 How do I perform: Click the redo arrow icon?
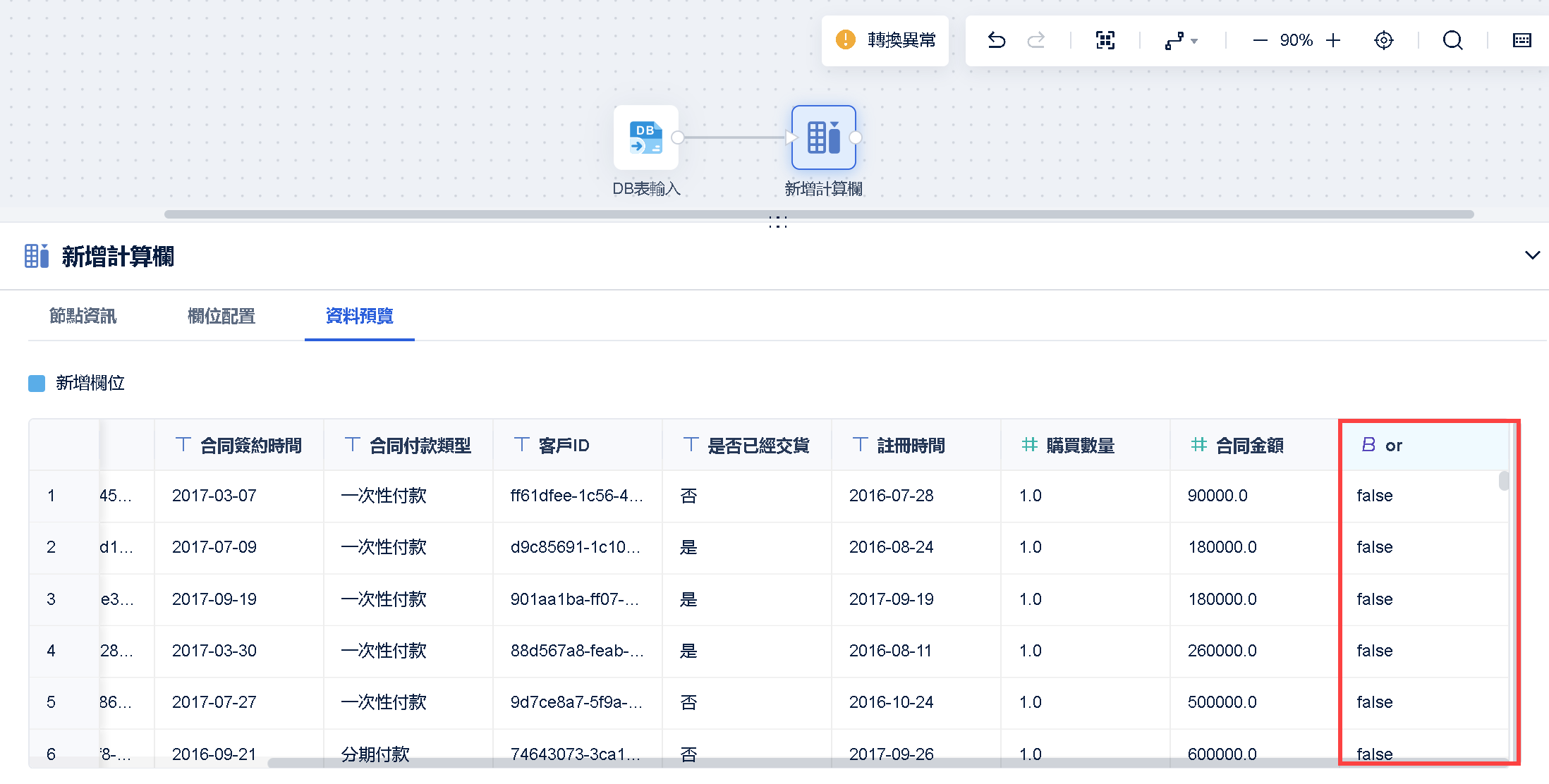(1035, 40)
